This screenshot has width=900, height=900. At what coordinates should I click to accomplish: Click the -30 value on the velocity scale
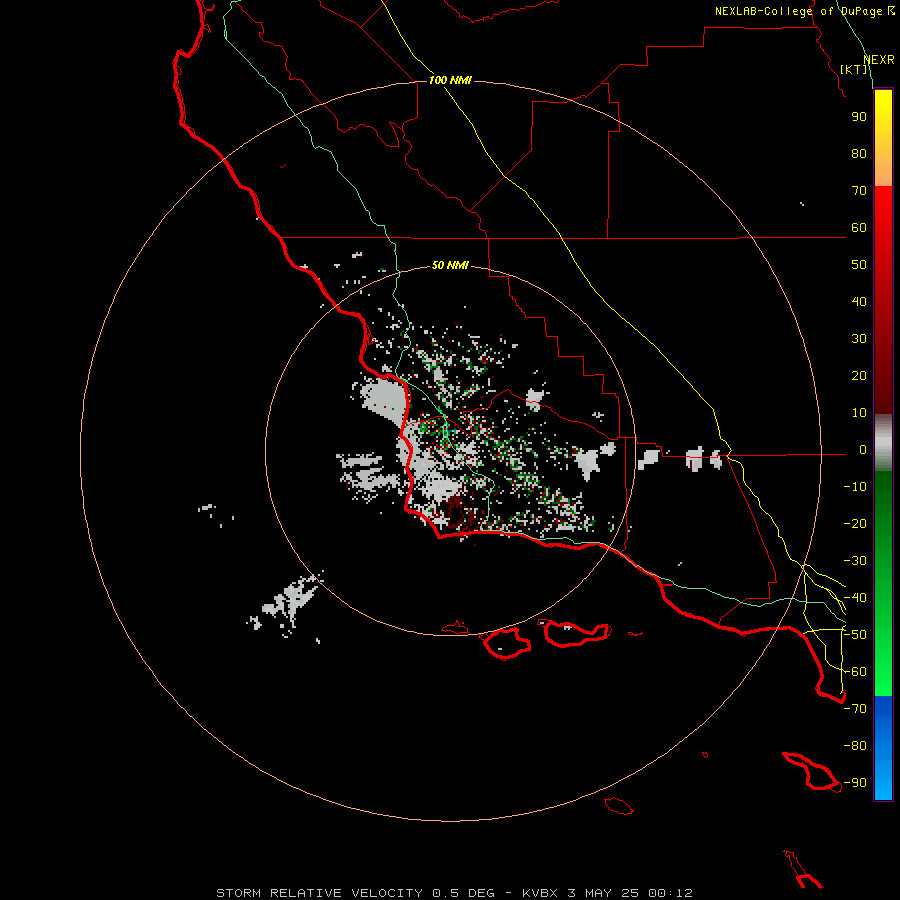coord(855,561)
